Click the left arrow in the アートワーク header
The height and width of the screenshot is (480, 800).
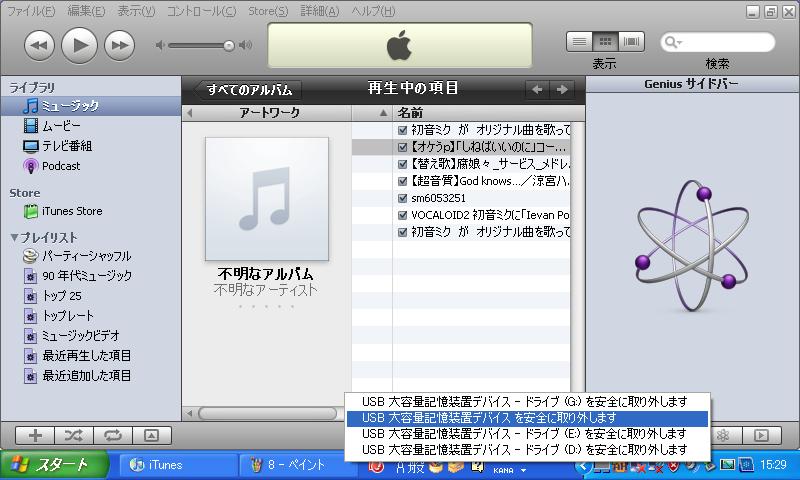pos(190,113)
